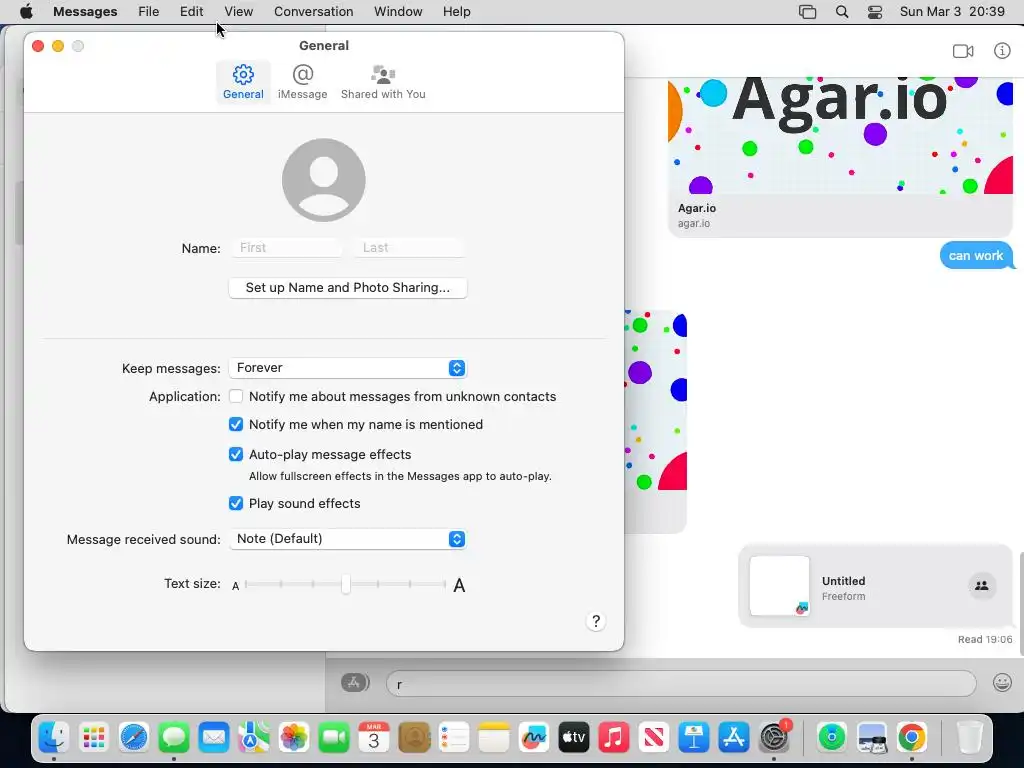Start a FaceTime video call
The height and width of the screenshot is (768, 1024).
click(x=963, y=51)
